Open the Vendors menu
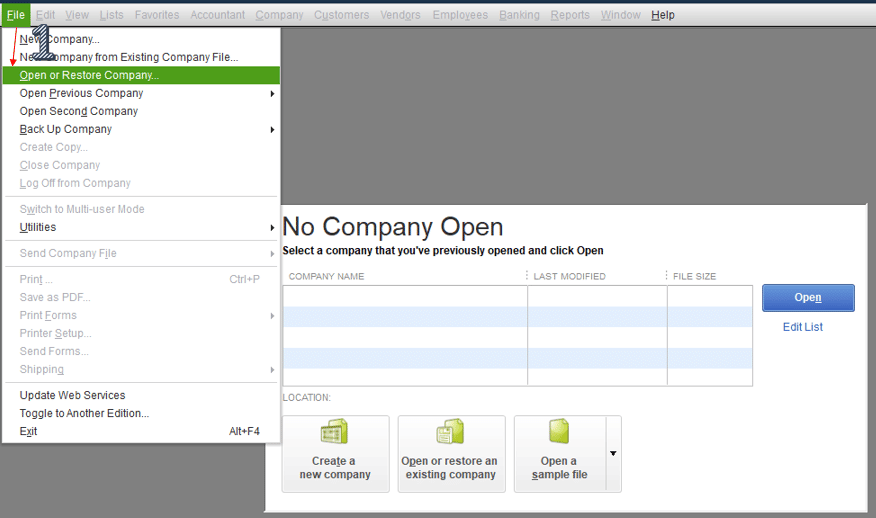 click(400, 15)
